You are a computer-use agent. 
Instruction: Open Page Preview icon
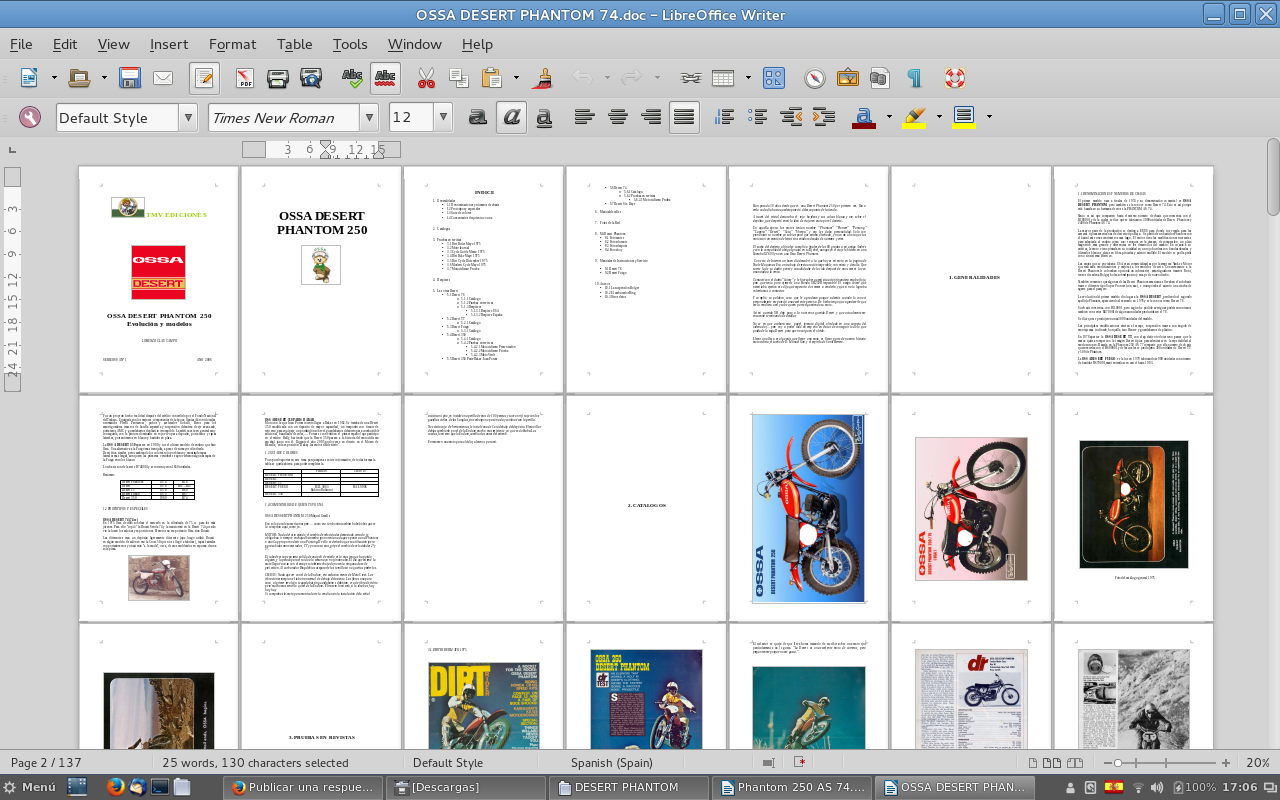pos(311,78)
